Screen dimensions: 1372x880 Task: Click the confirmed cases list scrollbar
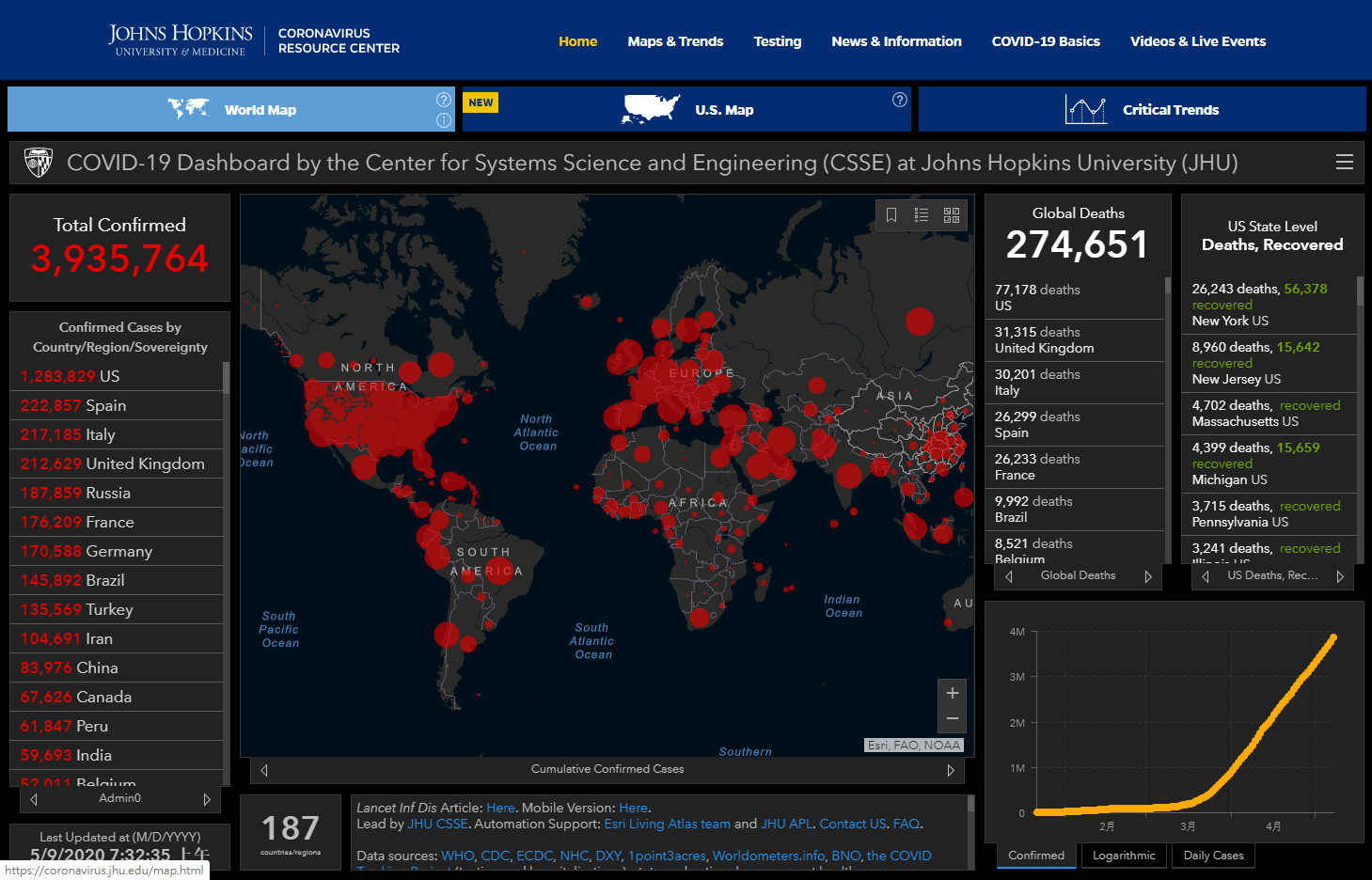tap(227, 376)
